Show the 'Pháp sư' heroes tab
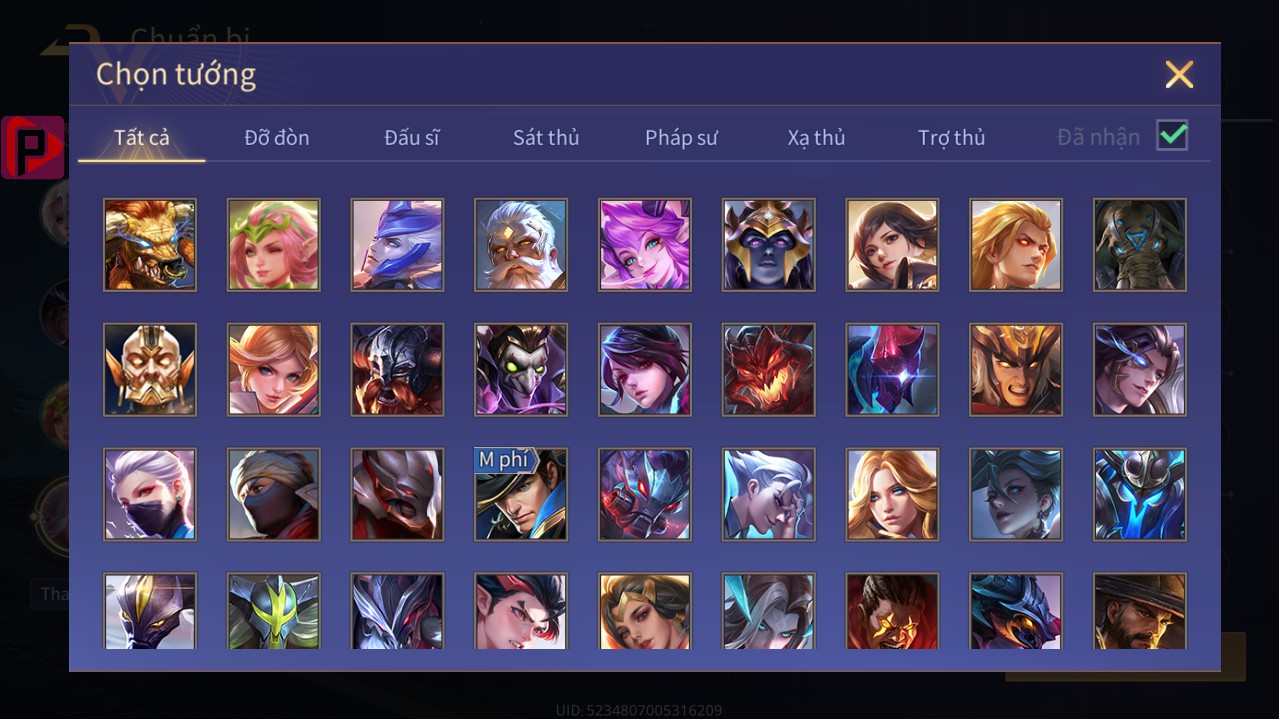The image size is (1279, 719). pyautogui.click(x=681, y=138)
